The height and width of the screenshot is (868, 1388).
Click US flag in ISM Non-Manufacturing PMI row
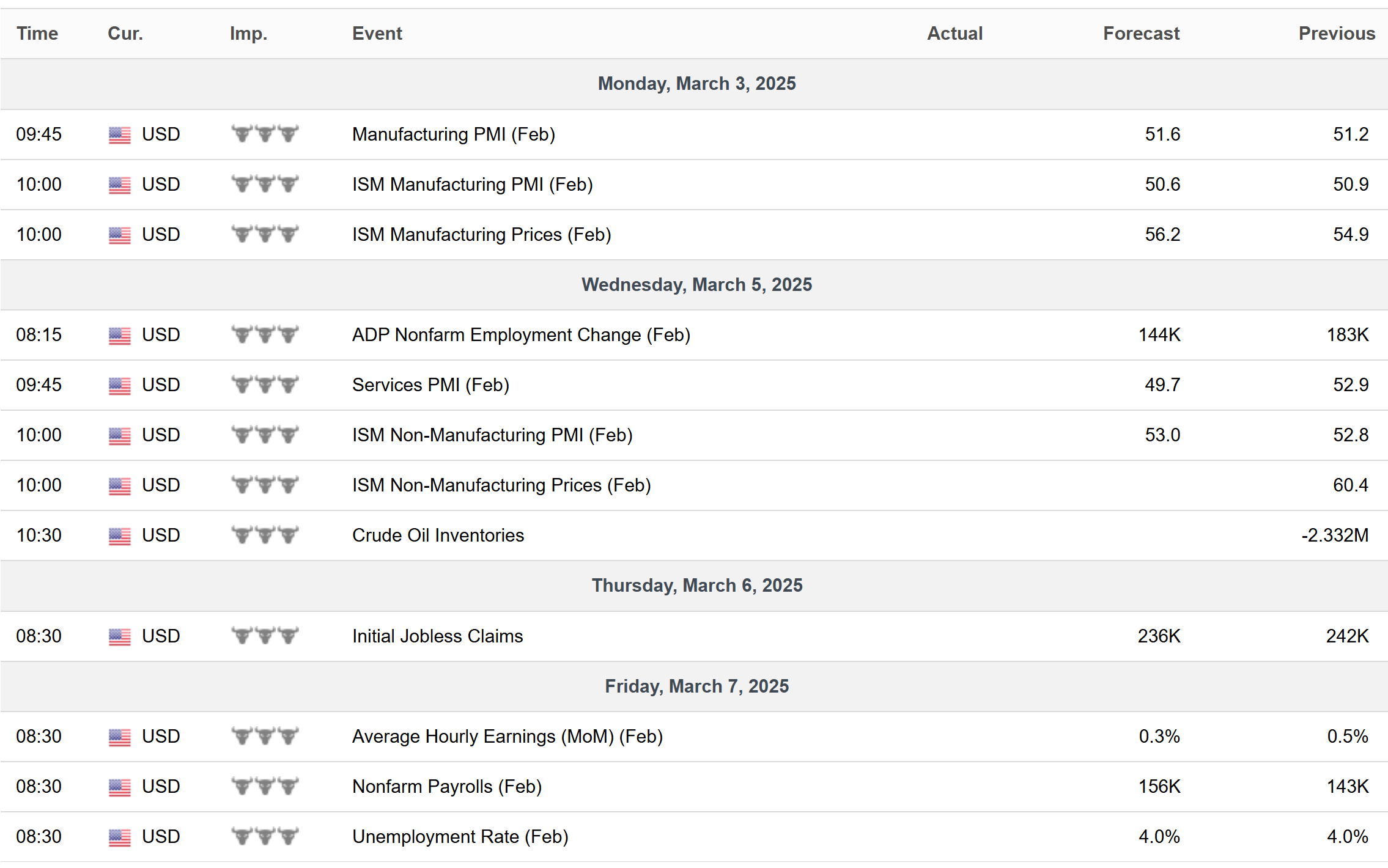coord(120,436)
